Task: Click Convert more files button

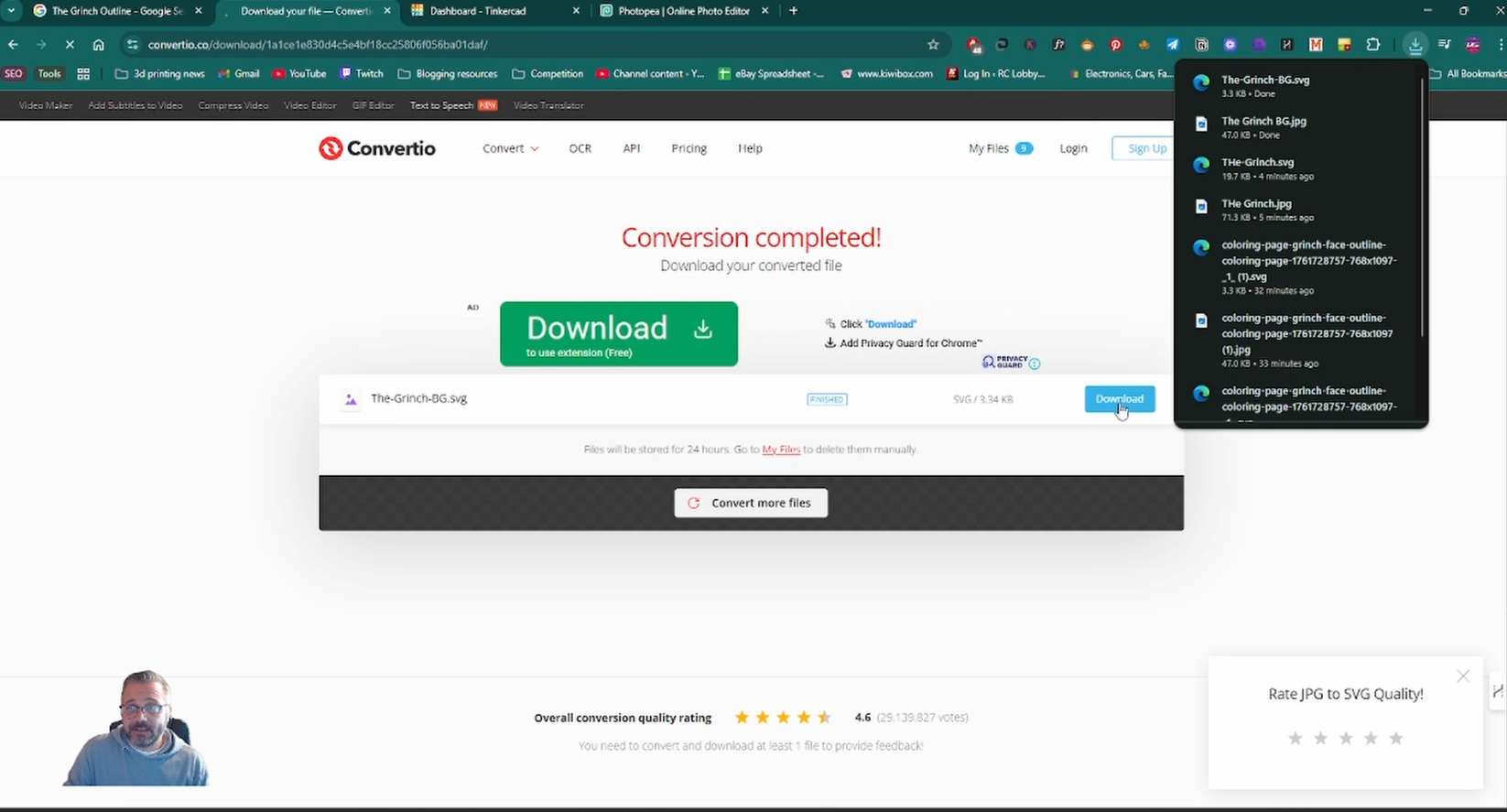Action: (x=751, y=503)
